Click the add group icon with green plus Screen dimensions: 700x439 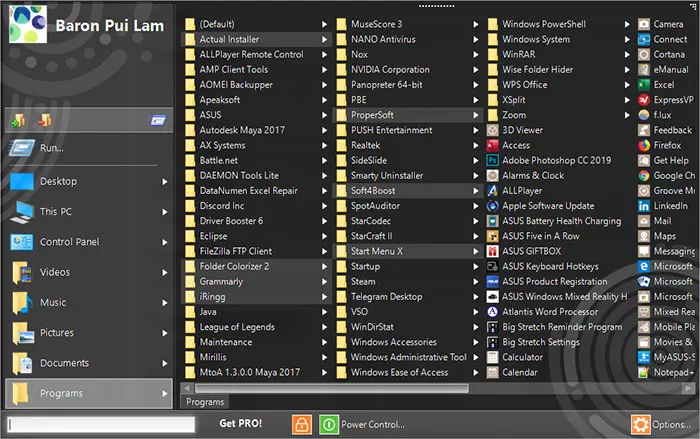click(18, 120)
